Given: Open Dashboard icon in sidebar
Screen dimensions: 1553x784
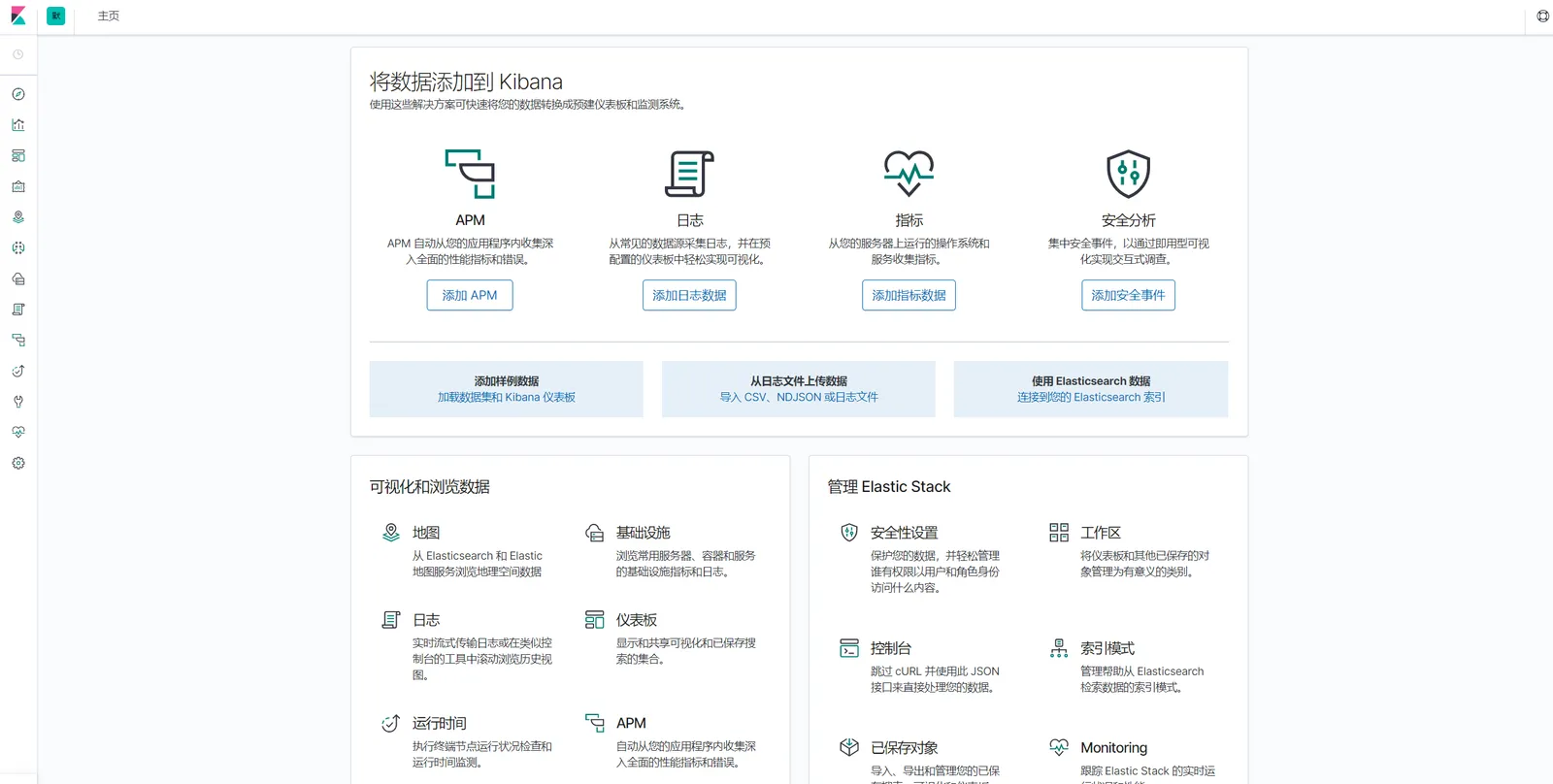Looking at the screenshot, I should click(x=17, y=155).
